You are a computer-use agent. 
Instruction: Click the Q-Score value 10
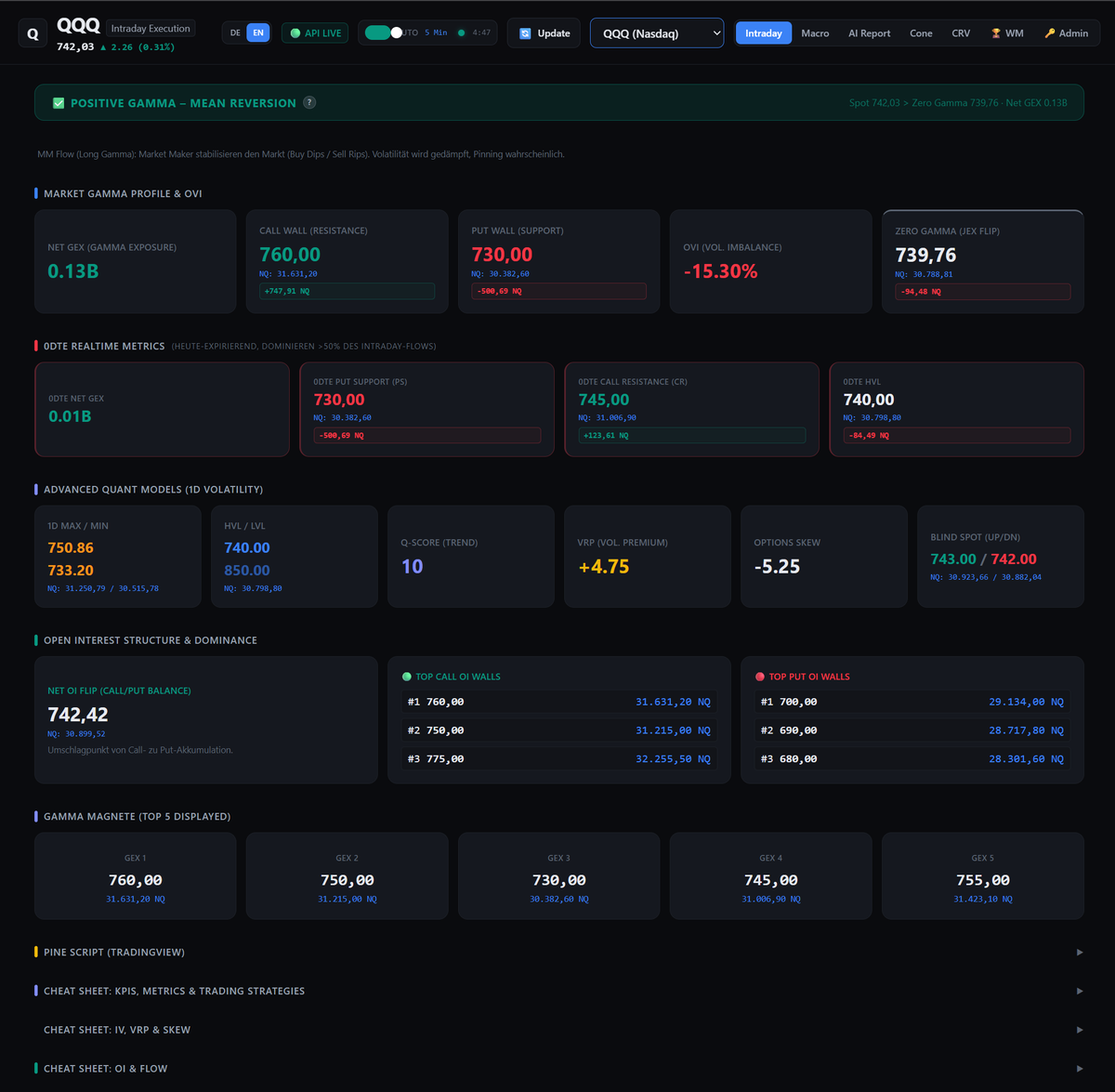tap(412, 566)
